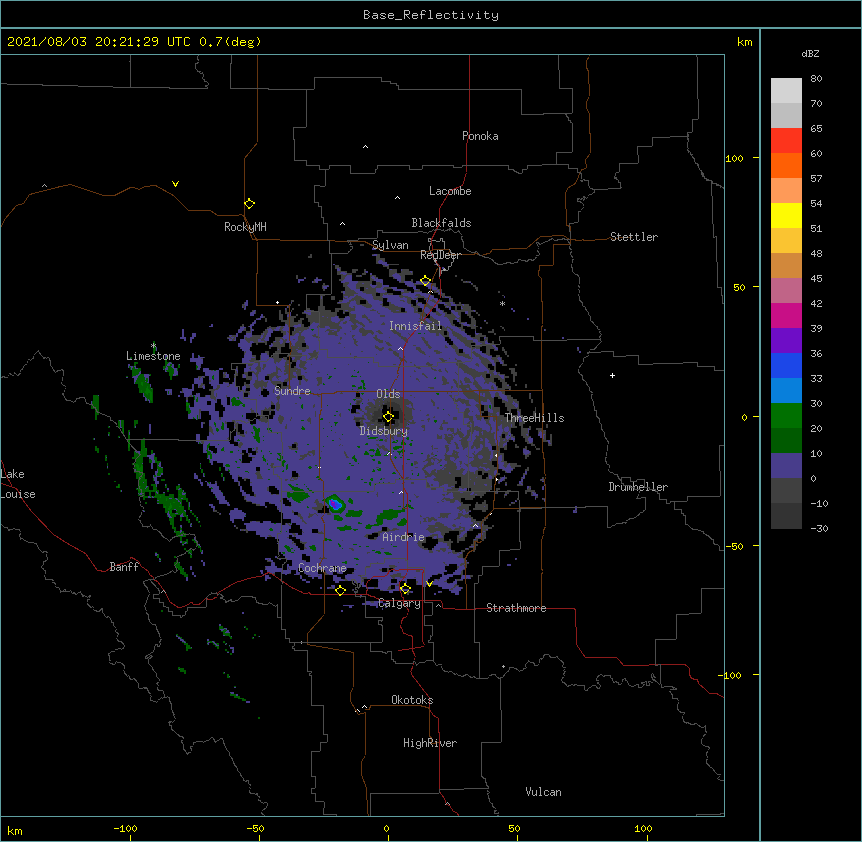Click the ThreeHills label
Viewport: 862px width, 842px height.
534,418
